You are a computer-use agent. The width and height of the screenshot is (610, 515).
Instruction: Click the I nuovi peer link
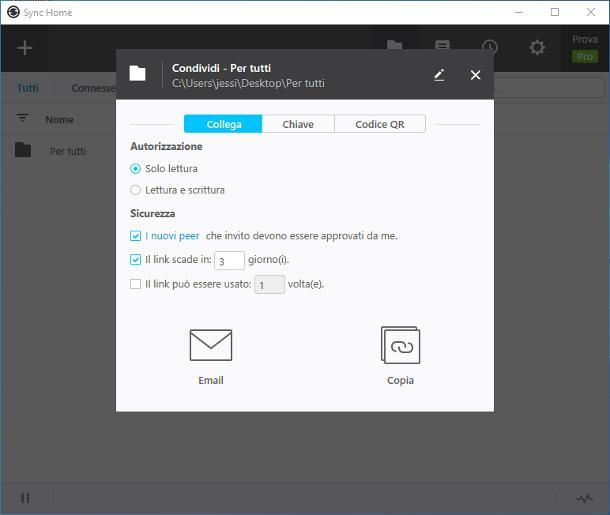coord(172,236)
